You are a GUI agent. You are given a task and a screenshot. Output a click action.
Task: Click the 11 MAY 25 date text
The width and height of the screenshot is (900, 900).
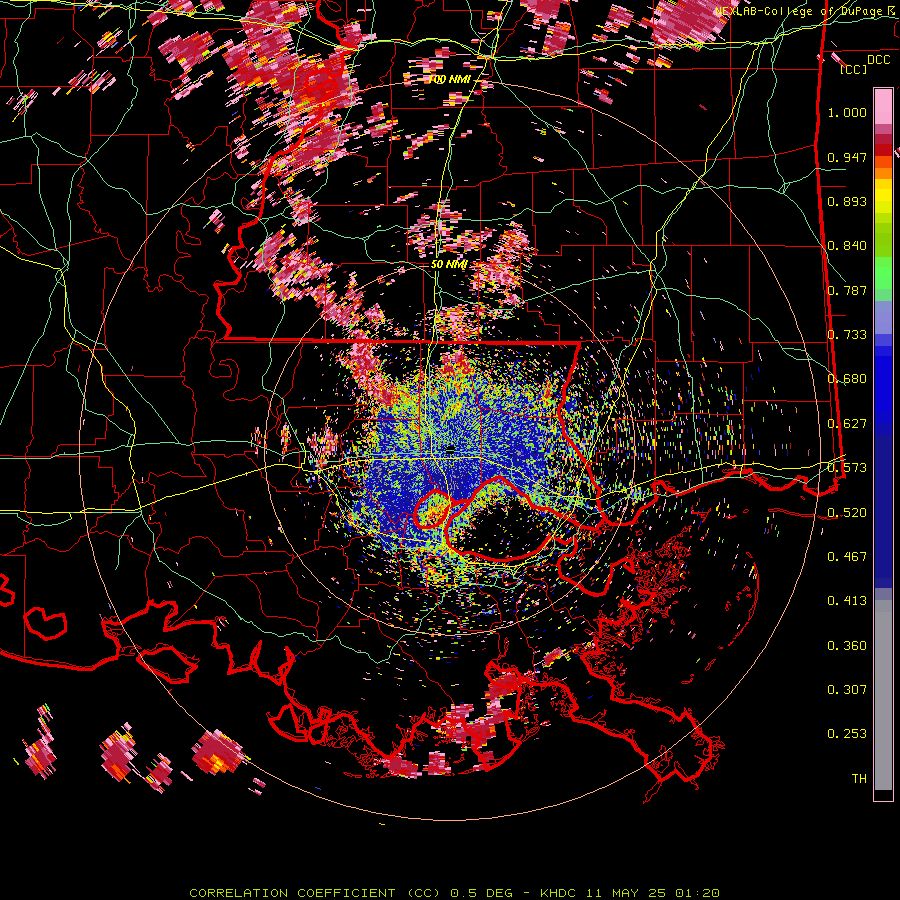click(x=627, y=893)
